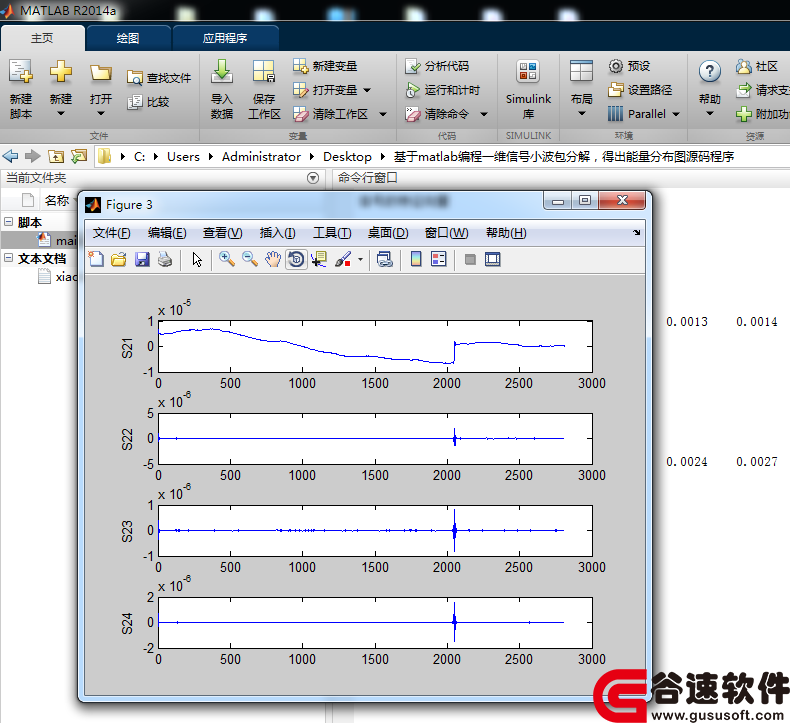Open the Desktop (桌面) menu in Figure 3
Screen dimensions: 790x723
tap(388, 233)
